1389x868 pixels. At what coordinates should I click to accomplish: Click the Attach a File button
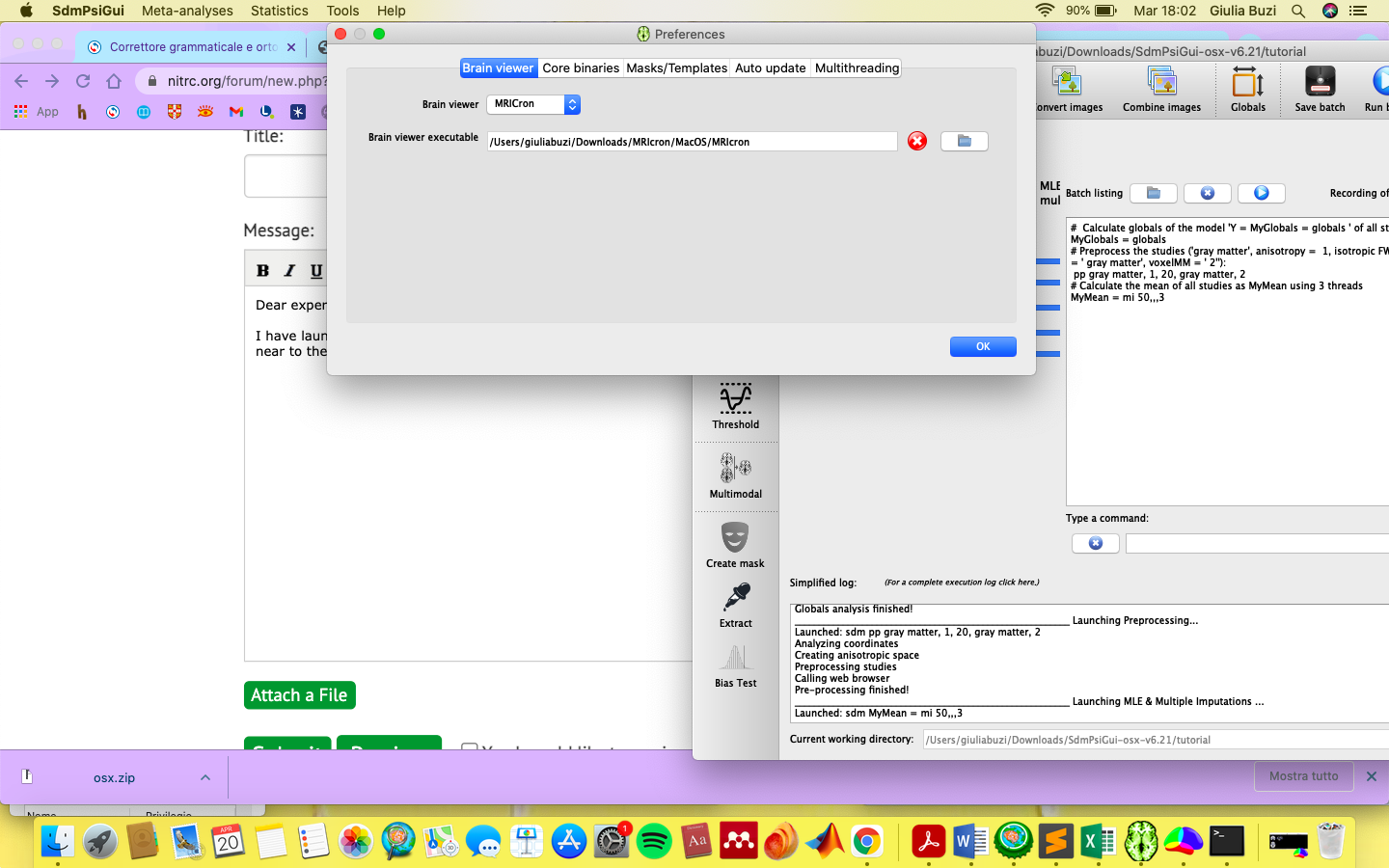299,695
